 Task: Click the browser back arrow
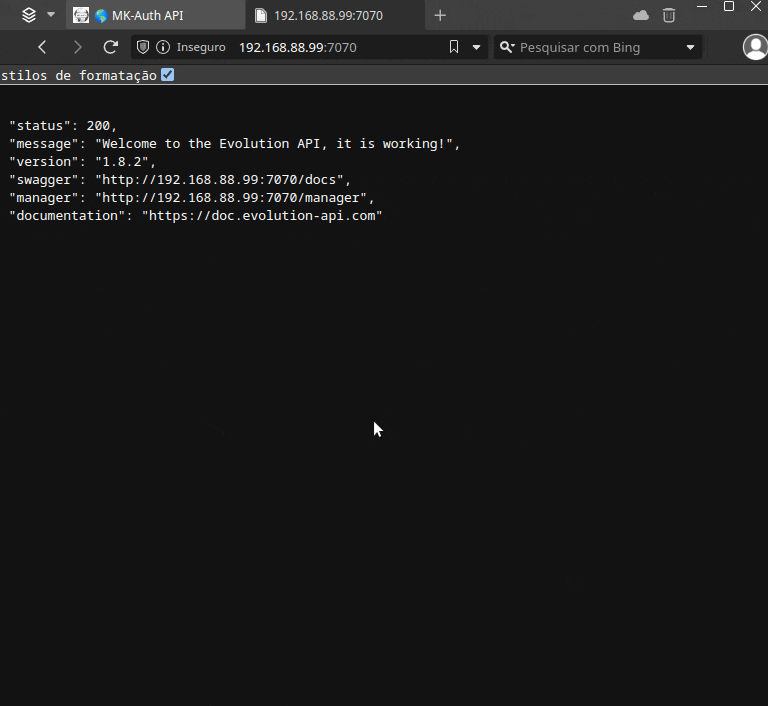tap(42, 47)
